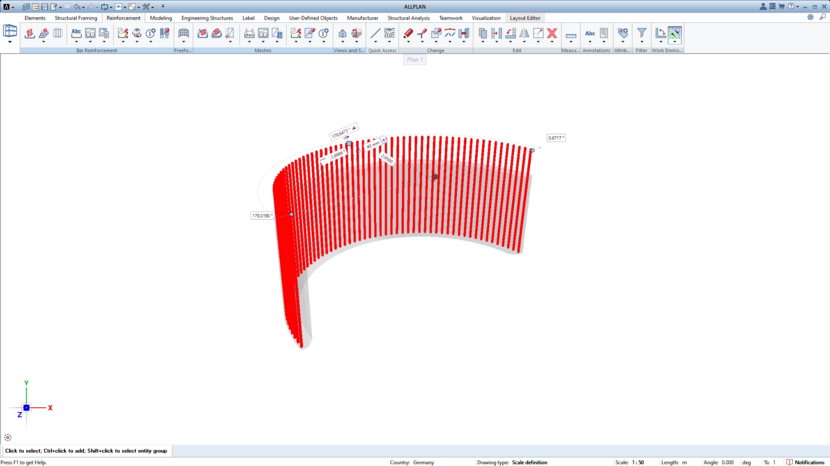Image resolution: width=830 pixels, height=466 pixels.
Task: Expand the Bar Reinforcement group dropdown
Action: 97,50
